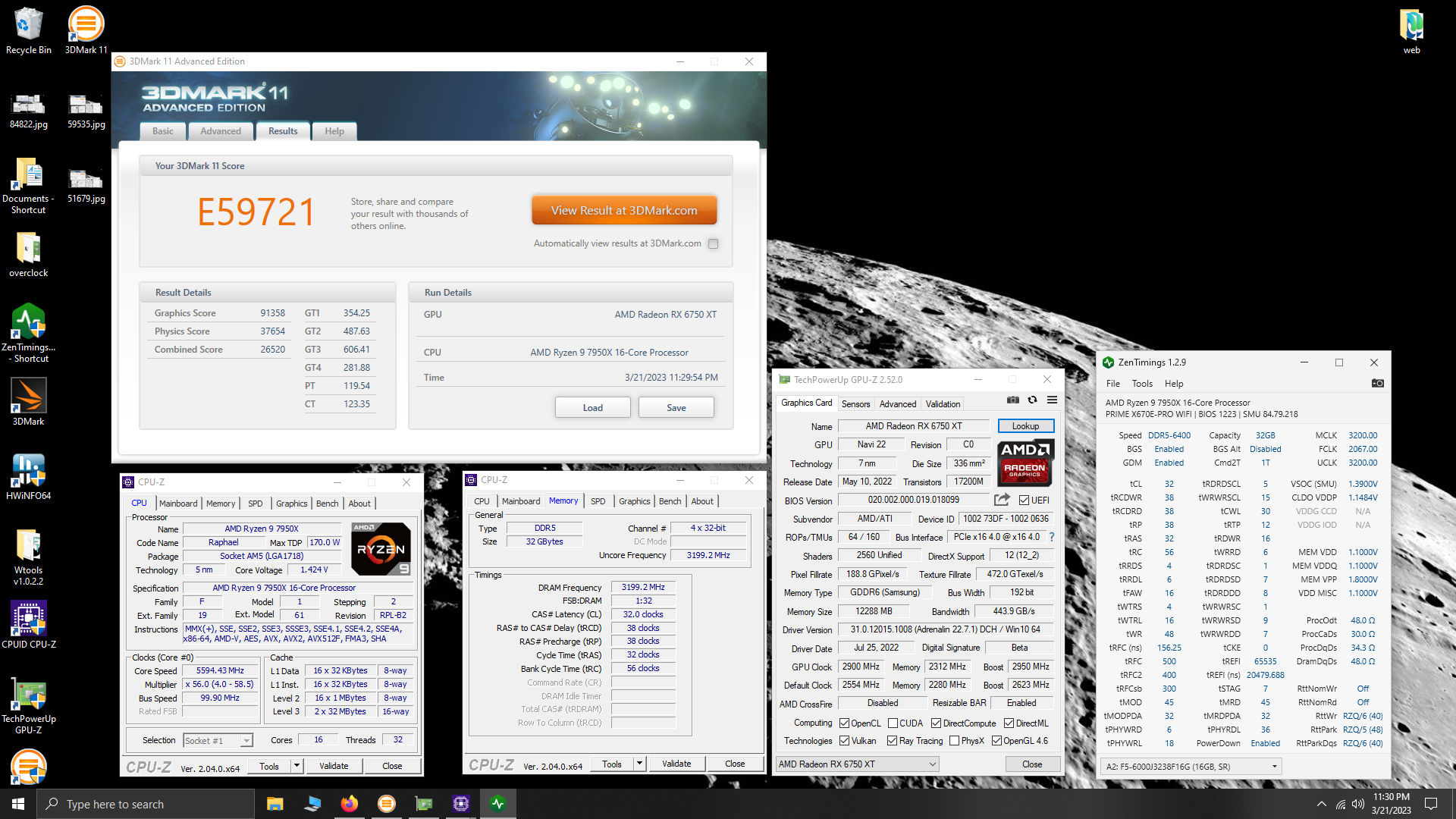Viewport: 1456px width, 819px height.
Task: Click GPU-Z refresh icon
Action: 1032,400
